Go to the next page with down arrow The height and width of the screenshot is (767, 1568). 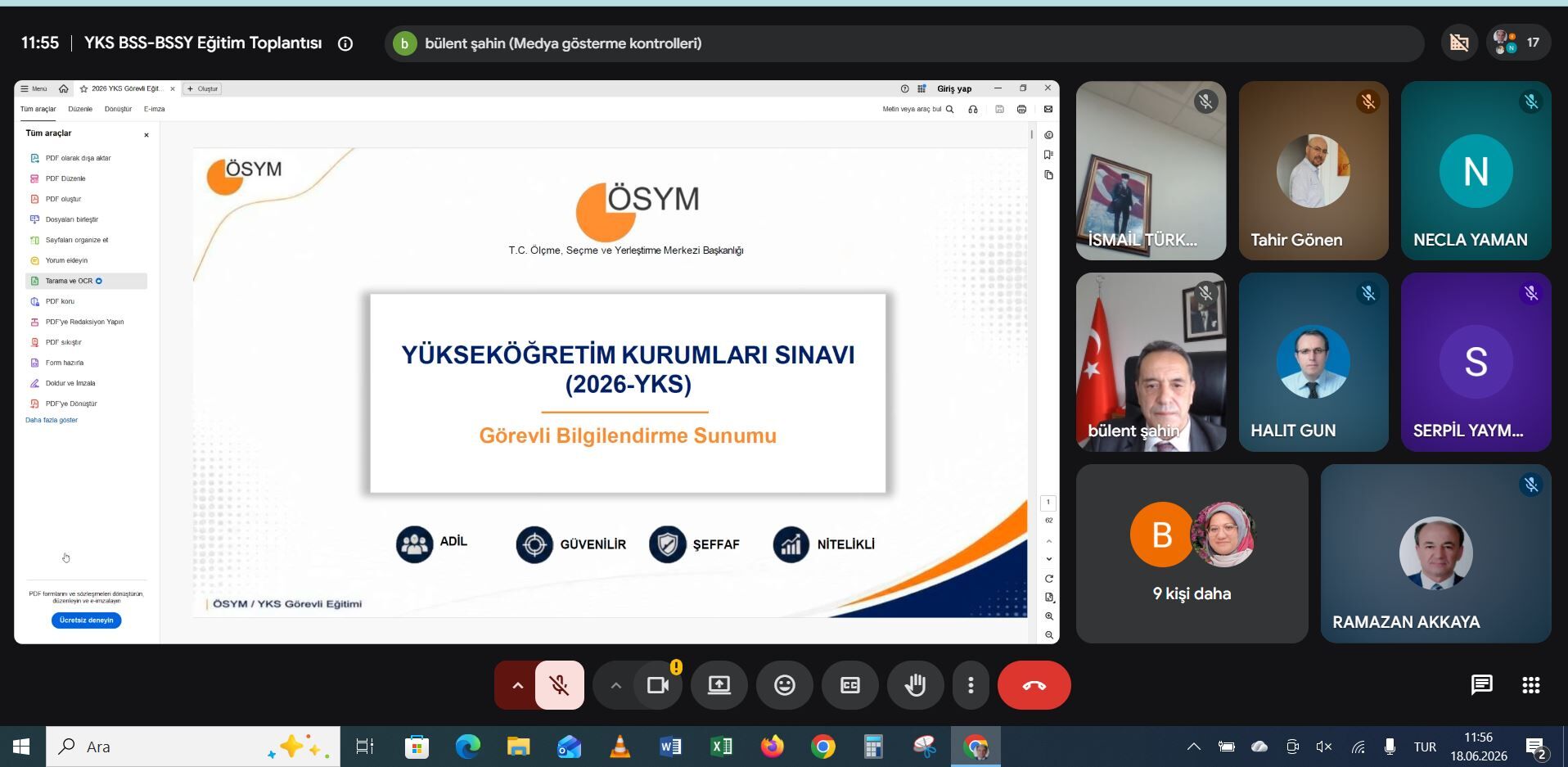click(1048, 559)
